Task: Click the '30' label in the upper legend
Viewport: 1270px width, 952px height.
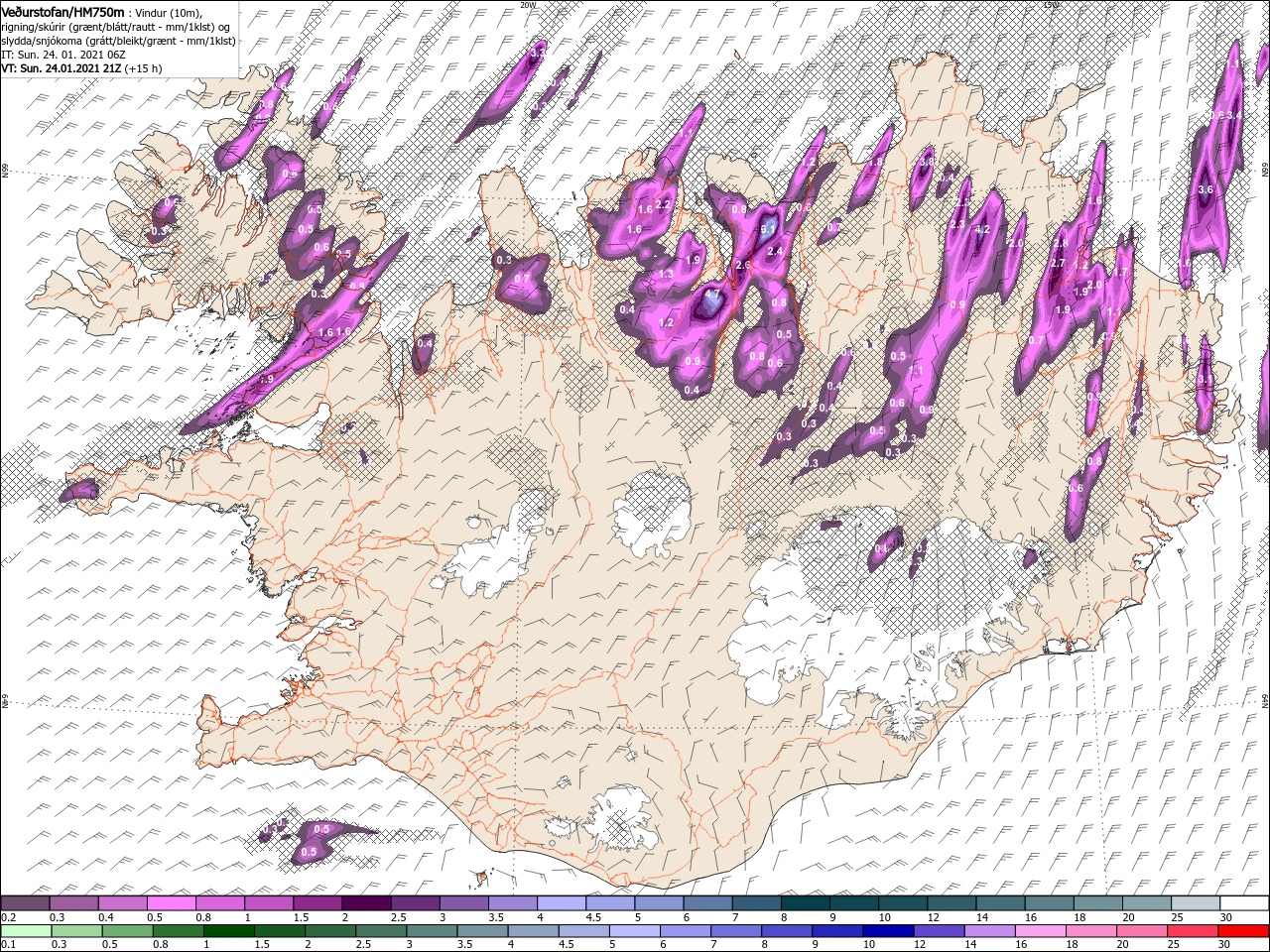Action: pyautogui.click(x=1228, y=917)
